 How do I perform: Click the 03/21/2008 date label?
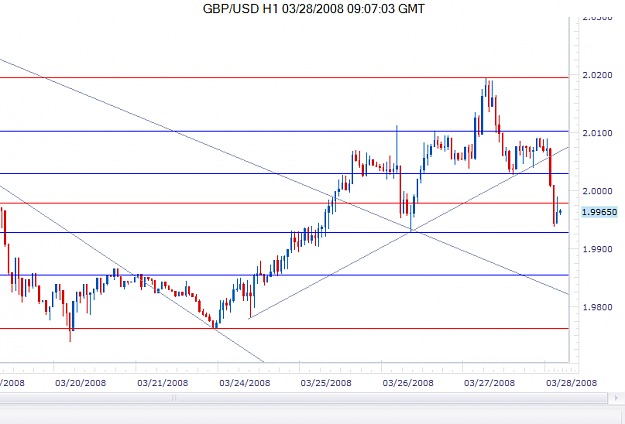tap(162, 383)
